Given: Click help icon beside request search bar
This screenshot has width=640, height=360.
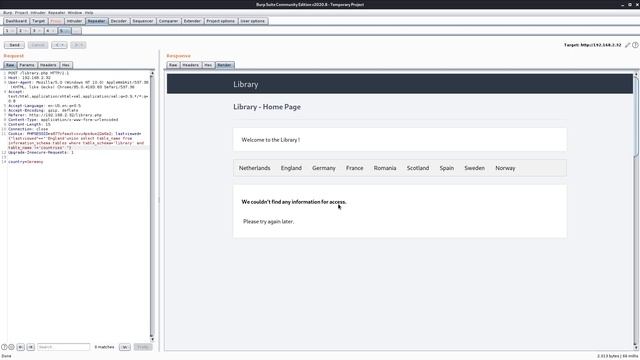Looking at the screenshot, I should (4, 347).
